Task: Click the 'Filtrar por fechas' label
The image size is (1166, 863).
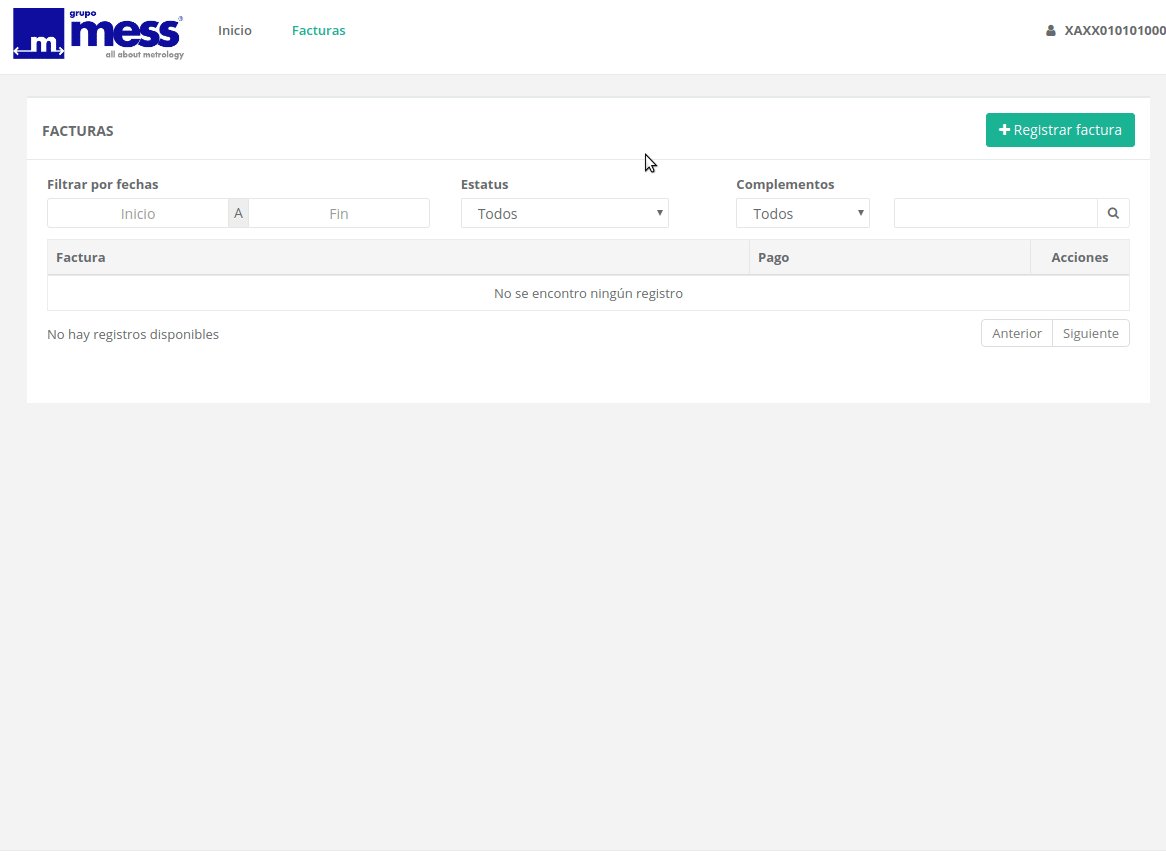Action: pos(103,184)
